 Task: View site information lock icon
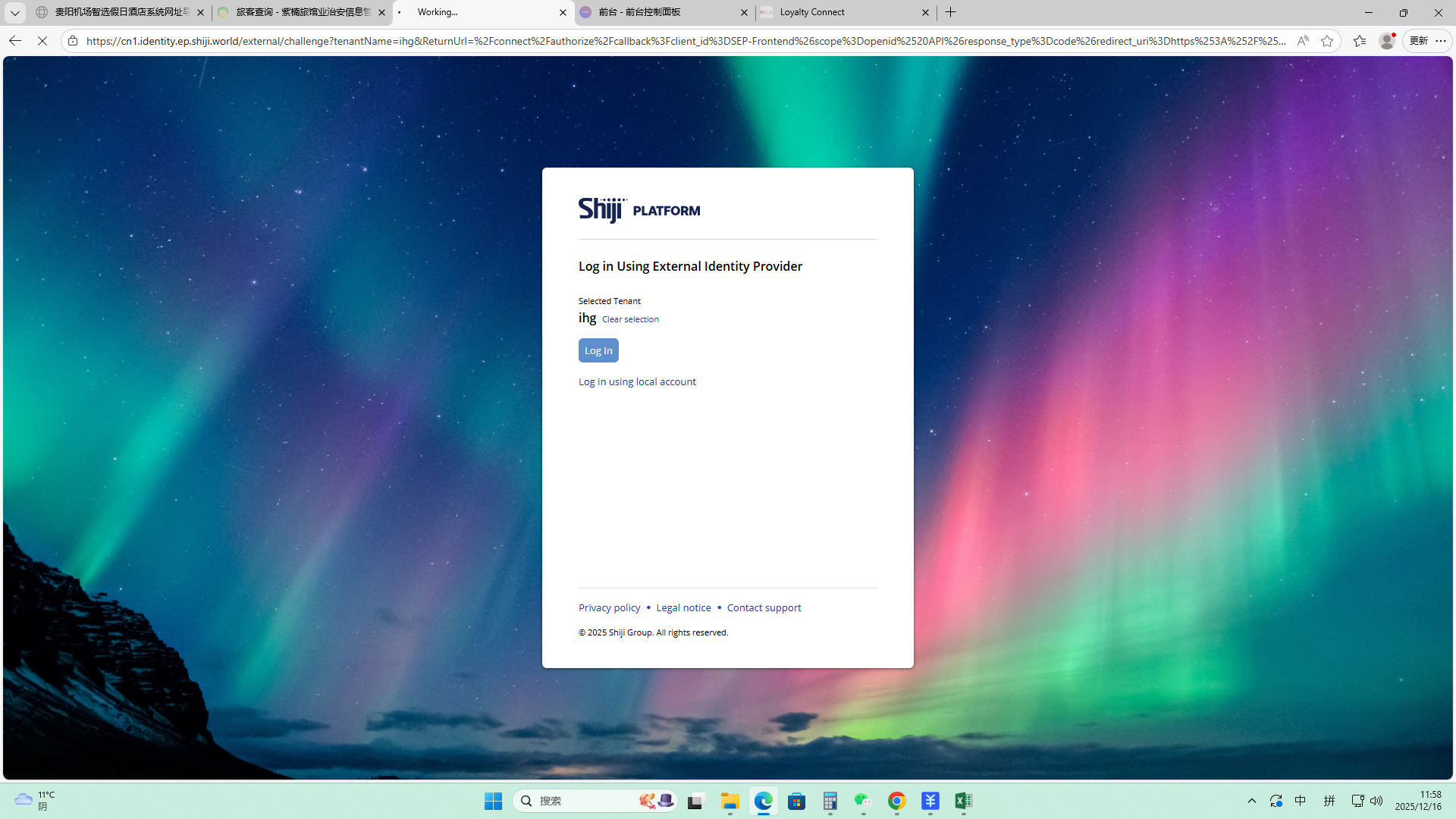point(73,41)
